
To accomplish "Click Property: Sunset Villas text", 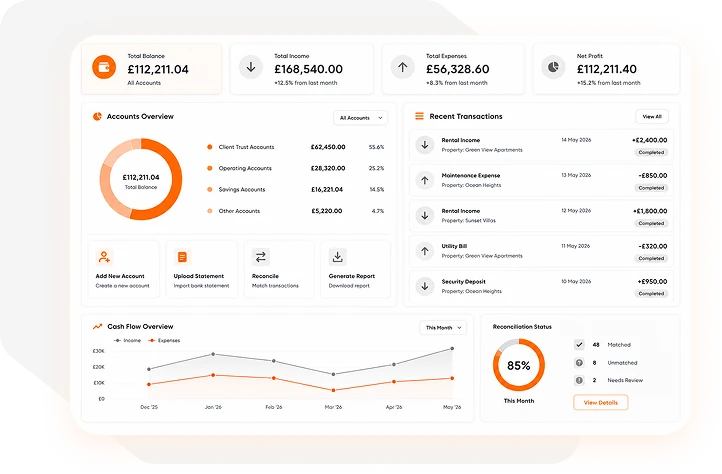I will [468, 221].
